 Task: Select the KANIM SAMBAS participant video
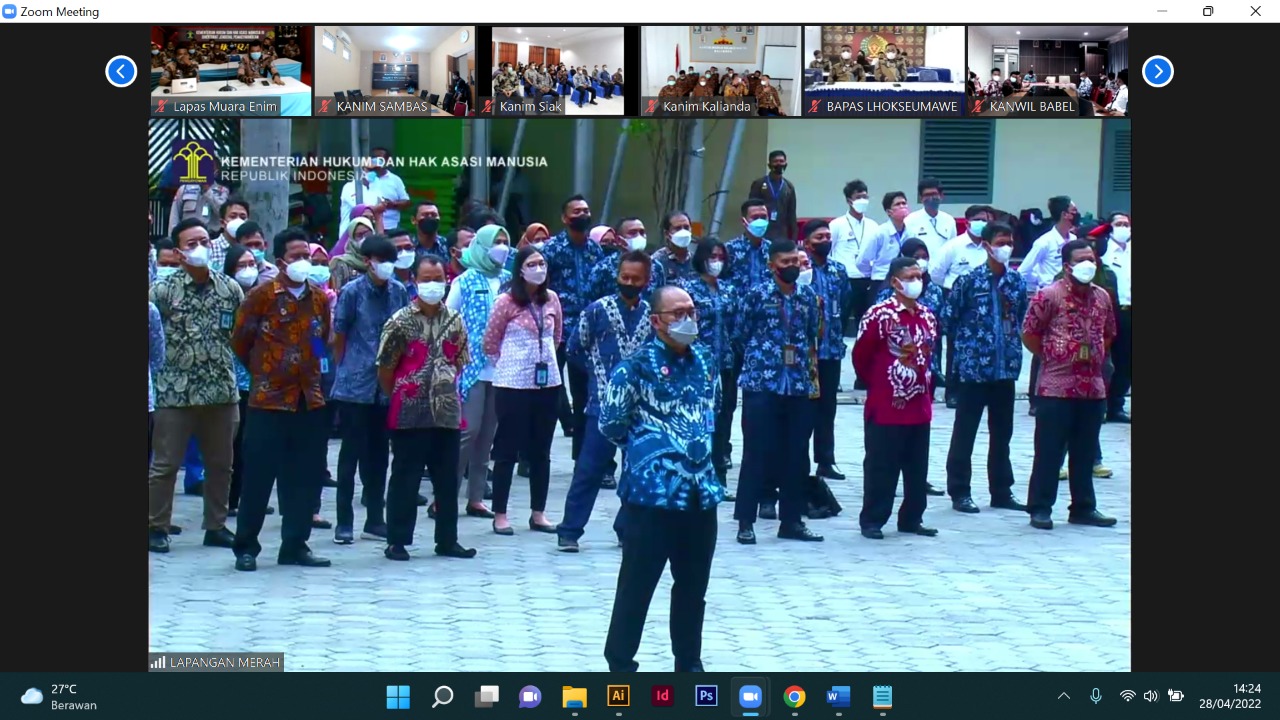point(394,70)
